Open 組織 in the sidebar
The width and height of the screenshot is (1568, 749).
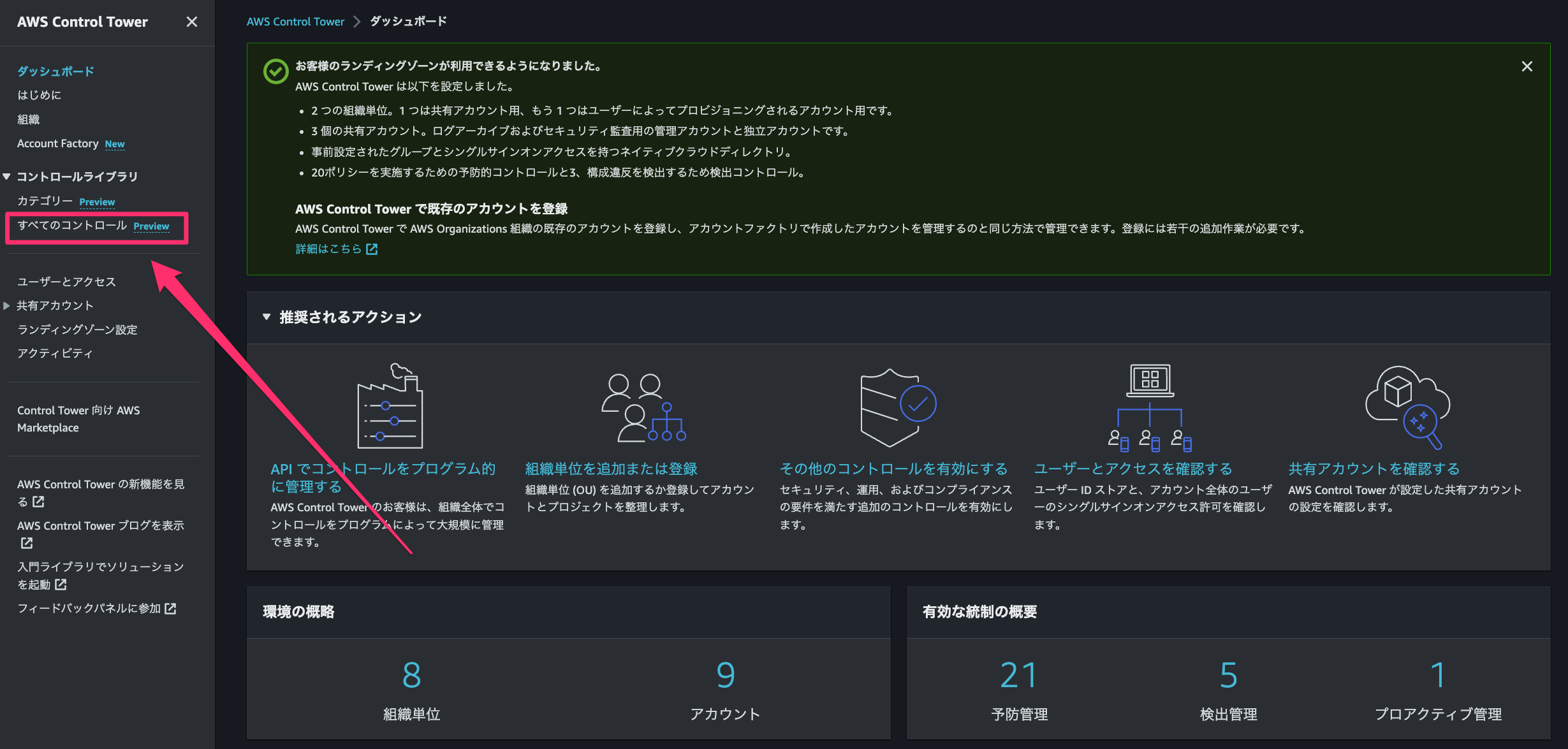[x=28, y=119]
